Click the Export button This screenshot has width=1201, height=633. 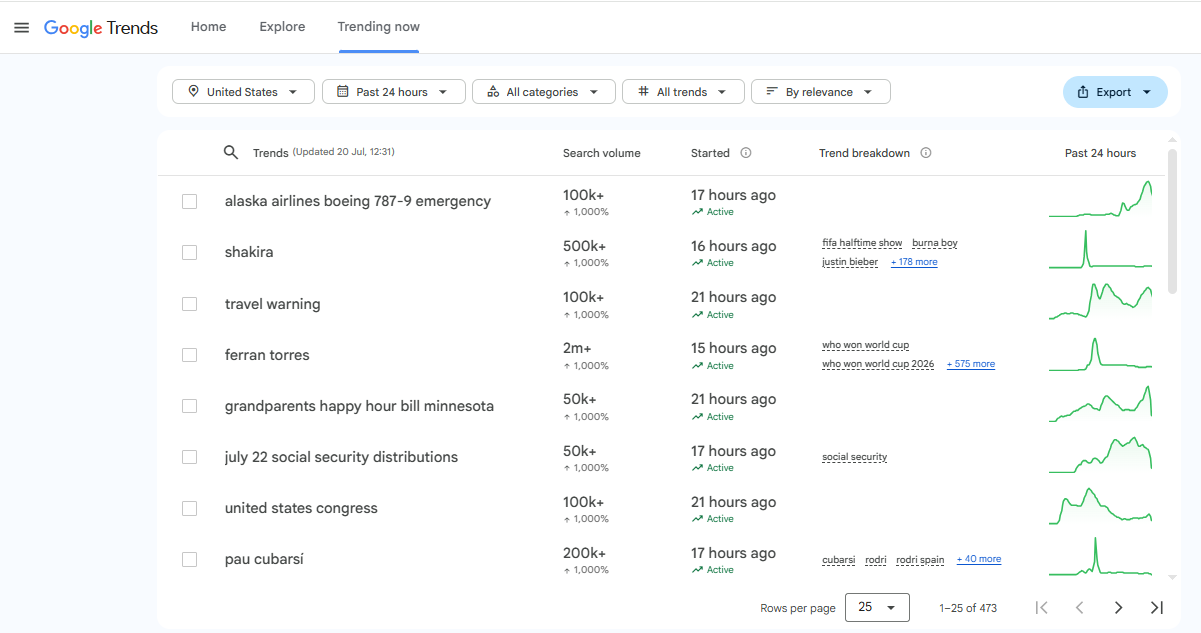tap(1115, 92)
